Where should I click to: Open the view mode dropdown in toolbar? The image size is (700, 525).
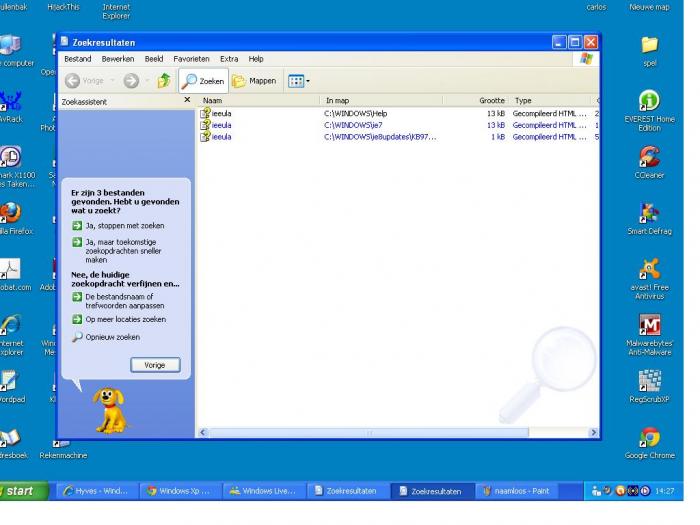point(300,81)
